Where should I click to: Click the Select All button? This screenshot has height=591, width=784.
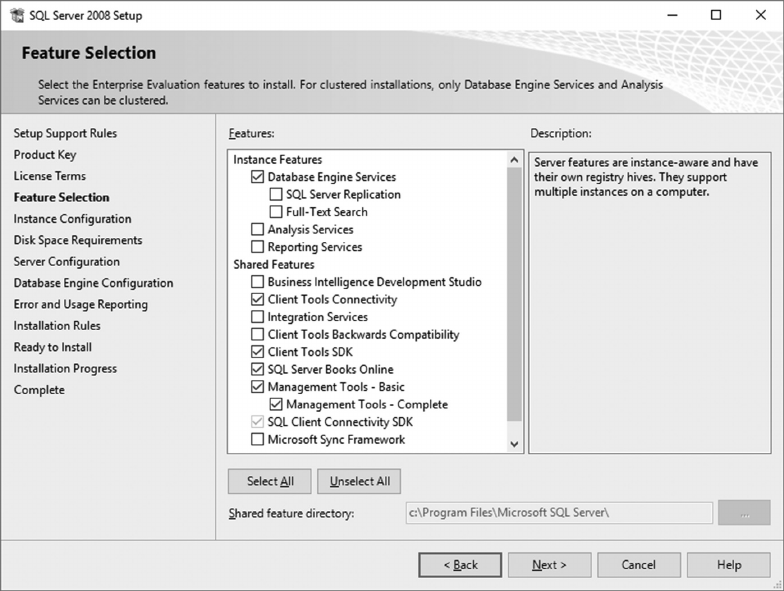tap(270, 481)
